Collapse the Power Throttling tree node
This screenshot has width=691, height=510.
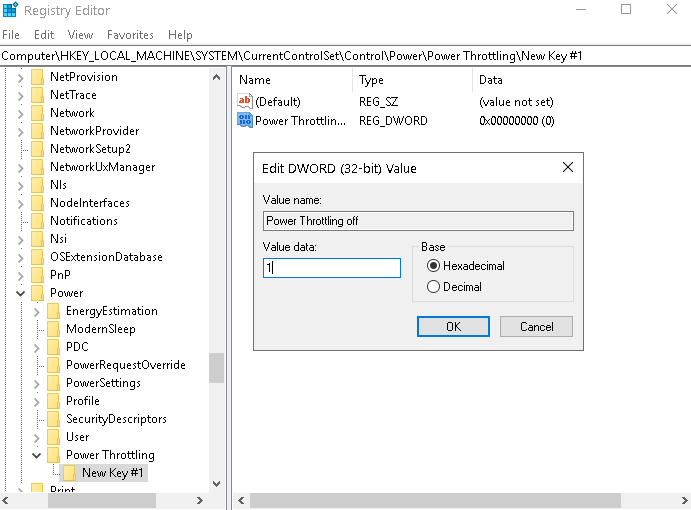pos(37,455)
